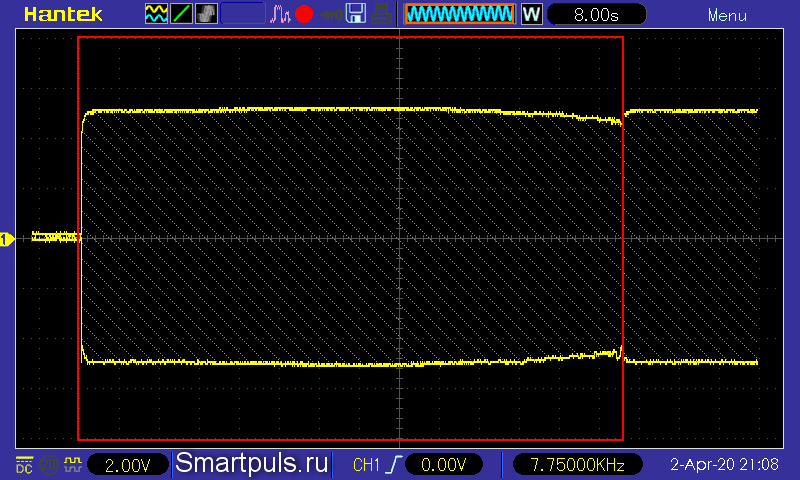Image resolution: width=800 pixels, height=480 pixels.
Task: Click the Hantek logo
Action: pyautogui.click(x=63, y=14)
